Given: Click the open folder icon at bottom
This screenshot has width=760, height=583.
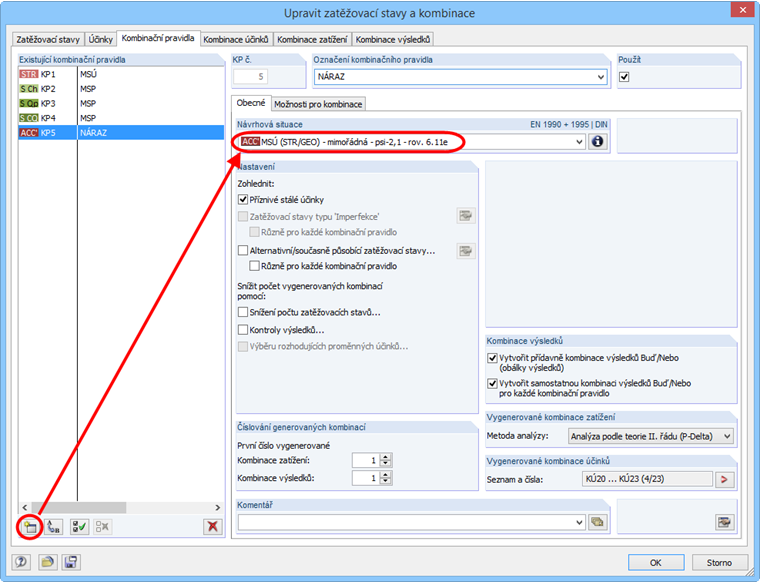Looking at the screenshot, I should tap(48, 562).
